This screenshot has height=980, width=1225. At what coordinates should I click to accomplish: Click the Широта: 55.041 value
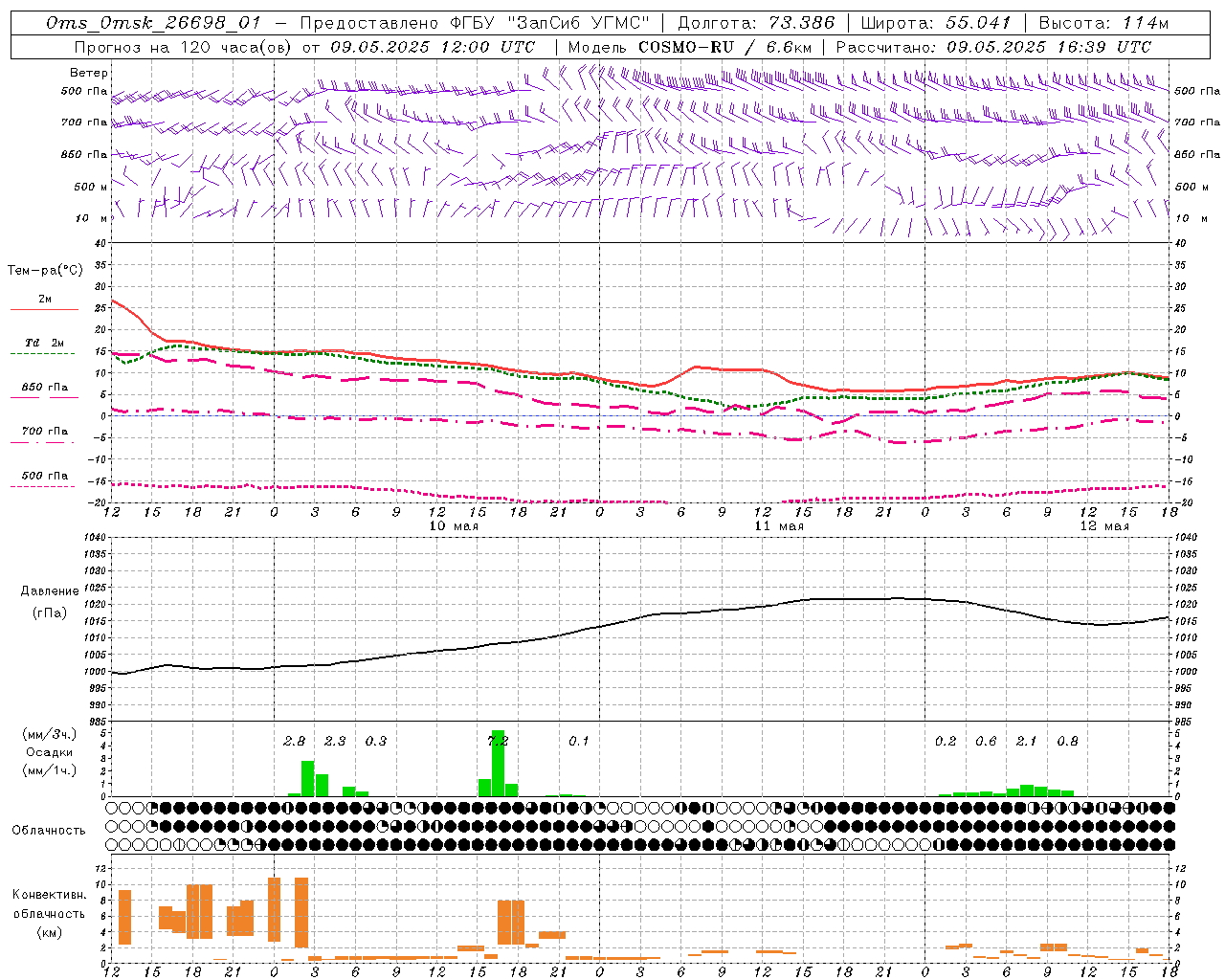936,23
